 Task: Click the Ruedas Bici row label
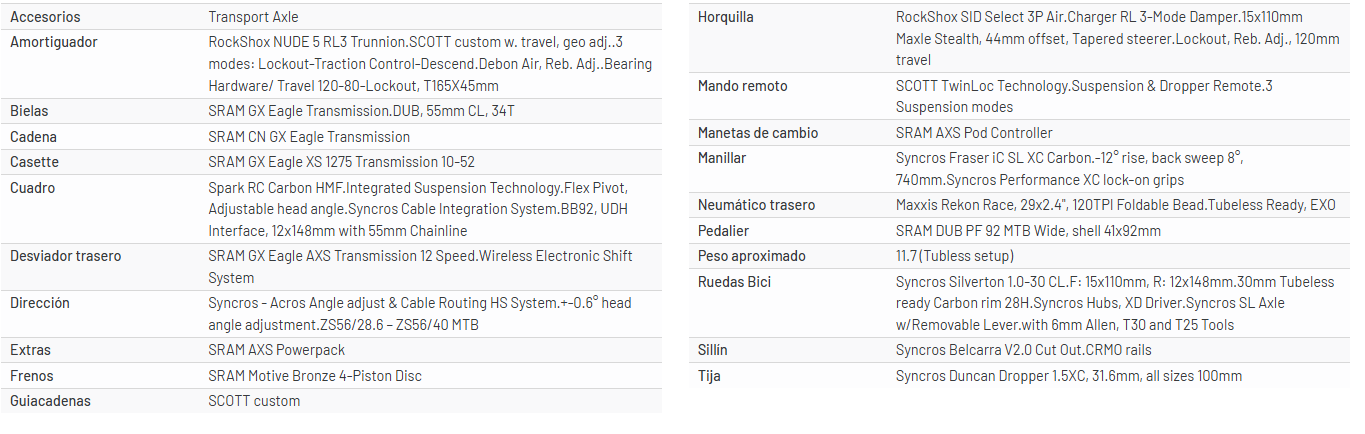point(734,282)
